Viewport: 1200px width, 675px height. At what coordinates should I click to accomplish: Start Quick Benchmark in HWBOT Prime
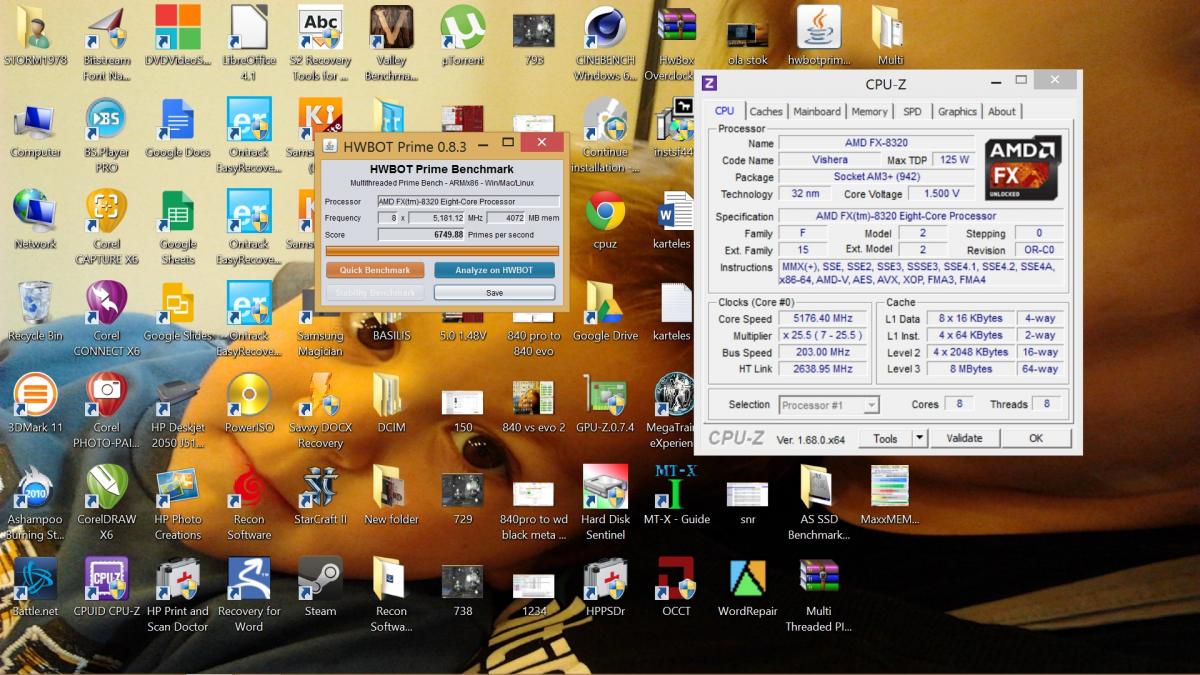375,270
